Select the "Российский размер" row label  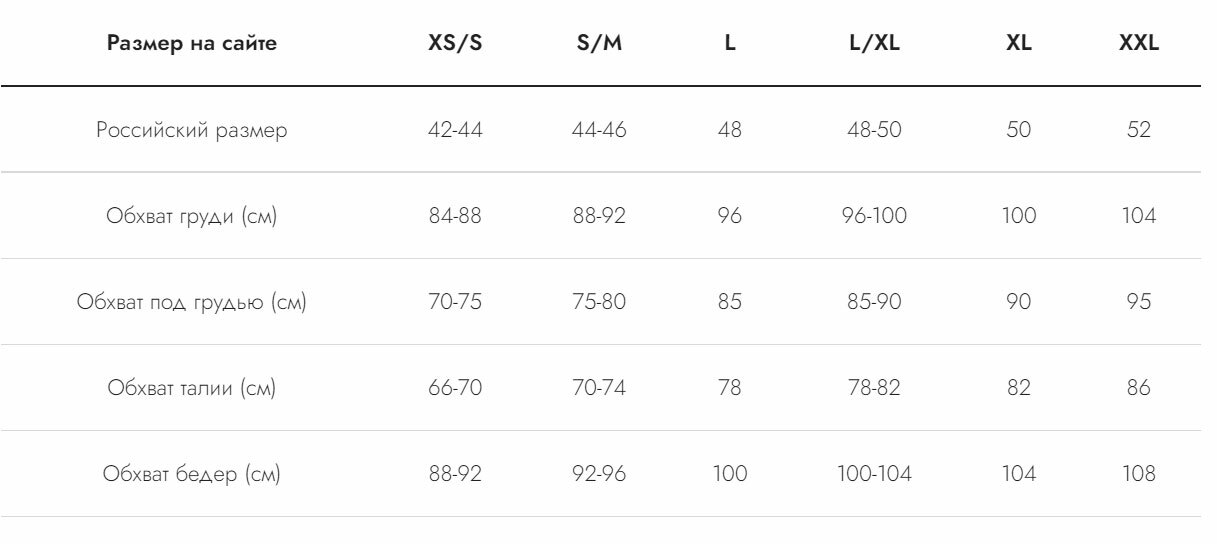[192, 130]
